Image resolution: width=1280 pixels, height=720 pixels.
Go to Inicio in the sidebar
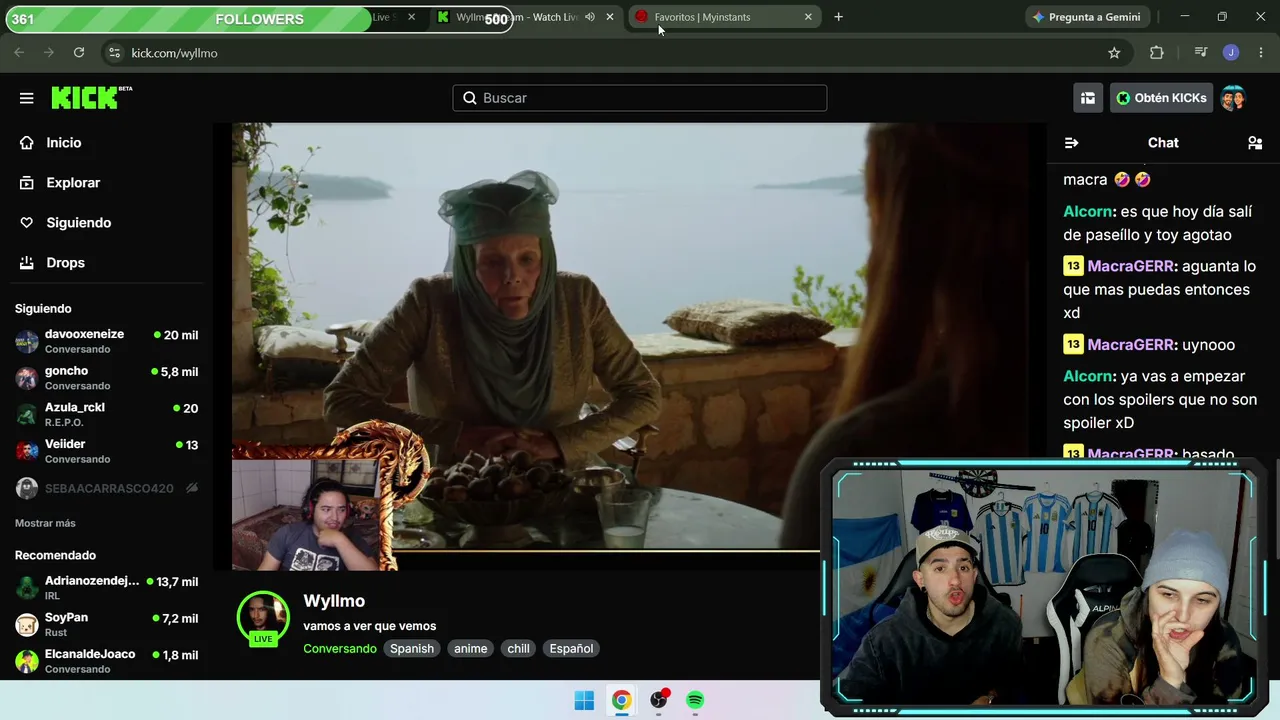coord(64,143)
